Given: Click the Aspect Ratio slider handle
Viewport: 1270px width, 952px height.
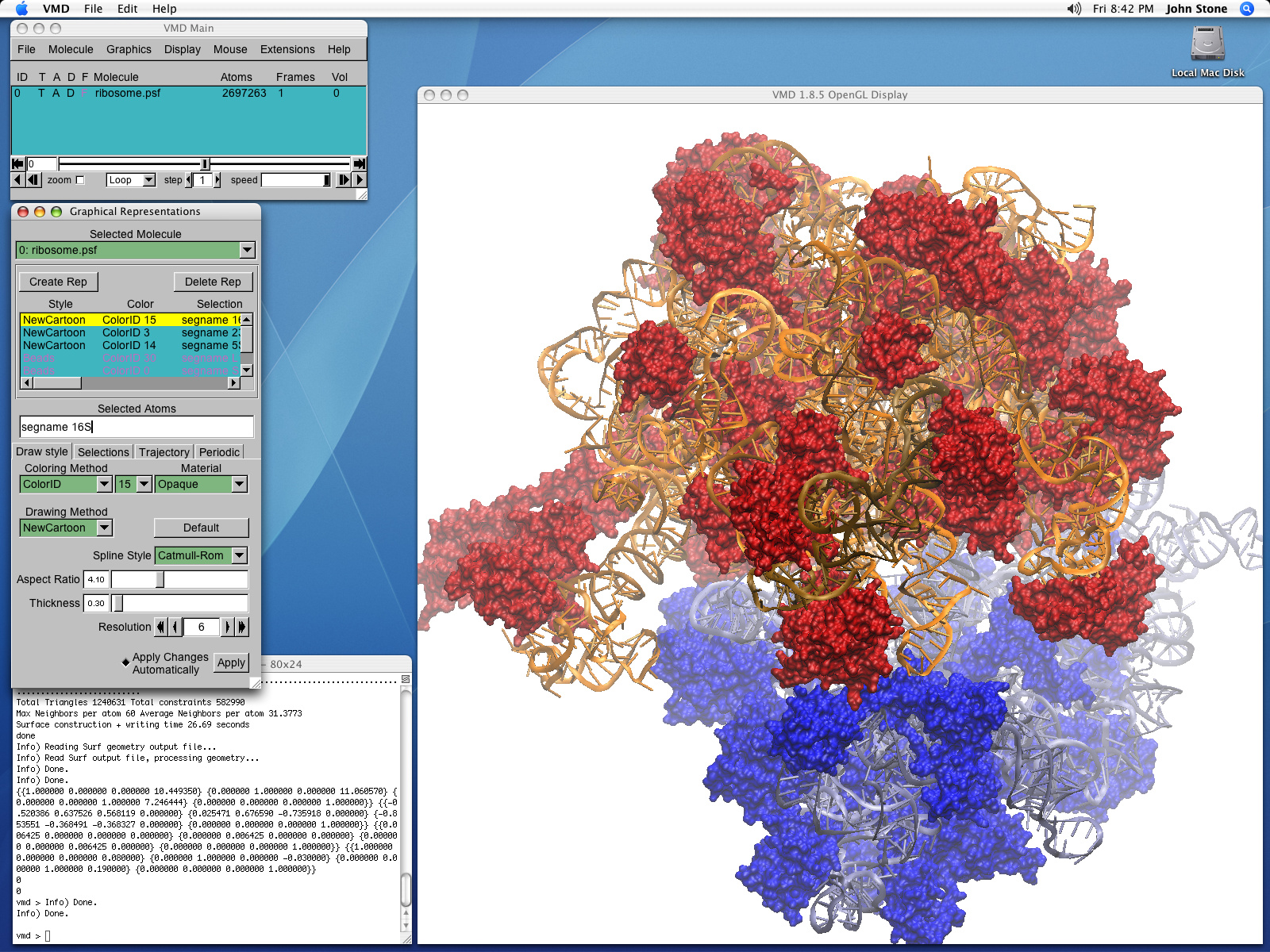Looking at the screenshot, I should (160, 580).
